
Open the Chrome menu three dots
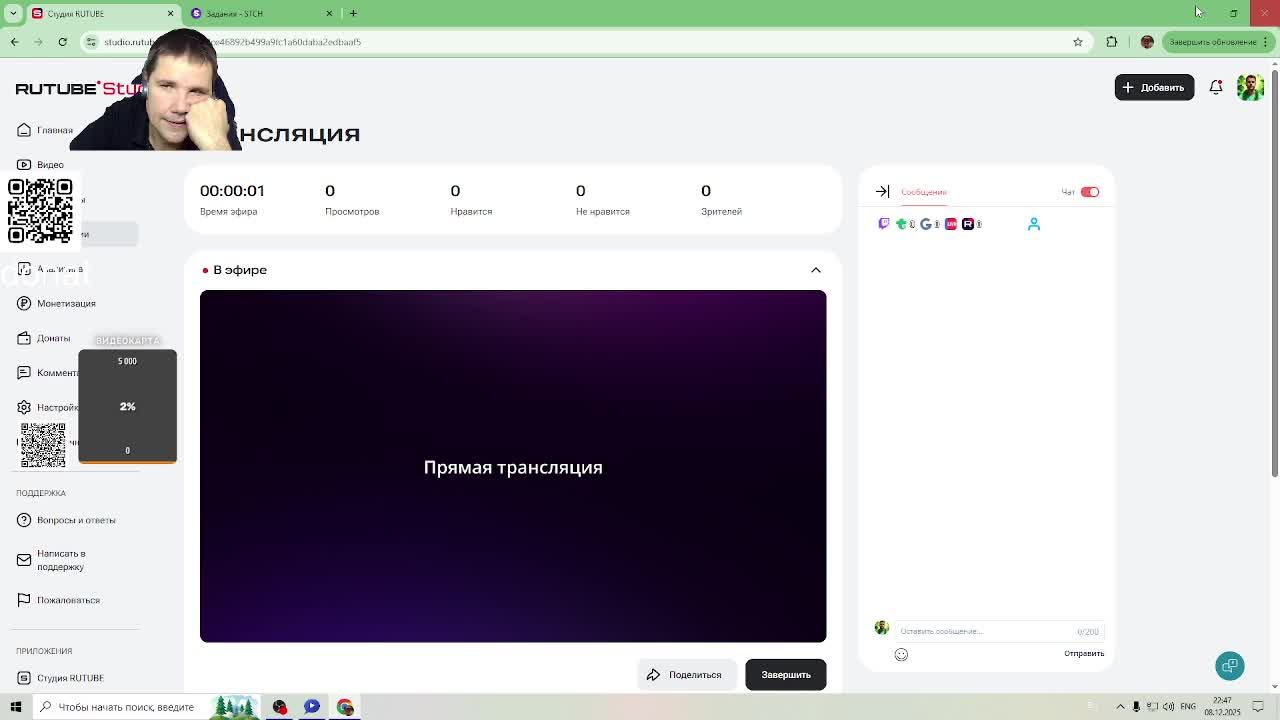[1268, 42]
